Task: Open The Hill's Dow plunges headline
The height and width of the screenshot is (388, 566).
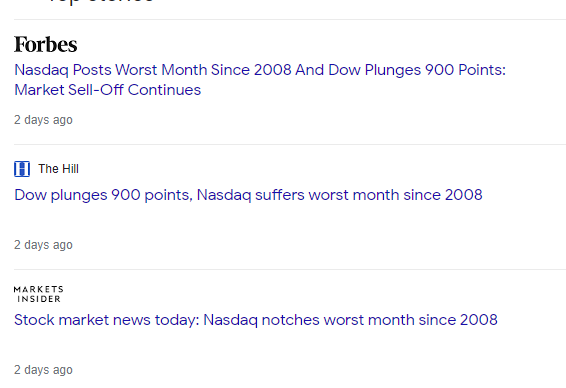Action: click(248, 195)
